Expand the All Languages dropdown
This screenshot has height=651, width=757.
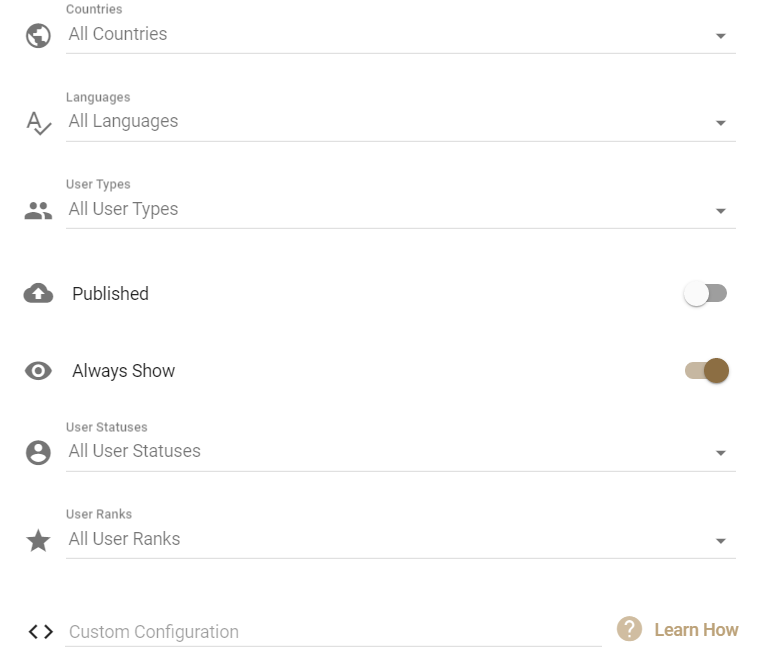(x=400, y=122)
